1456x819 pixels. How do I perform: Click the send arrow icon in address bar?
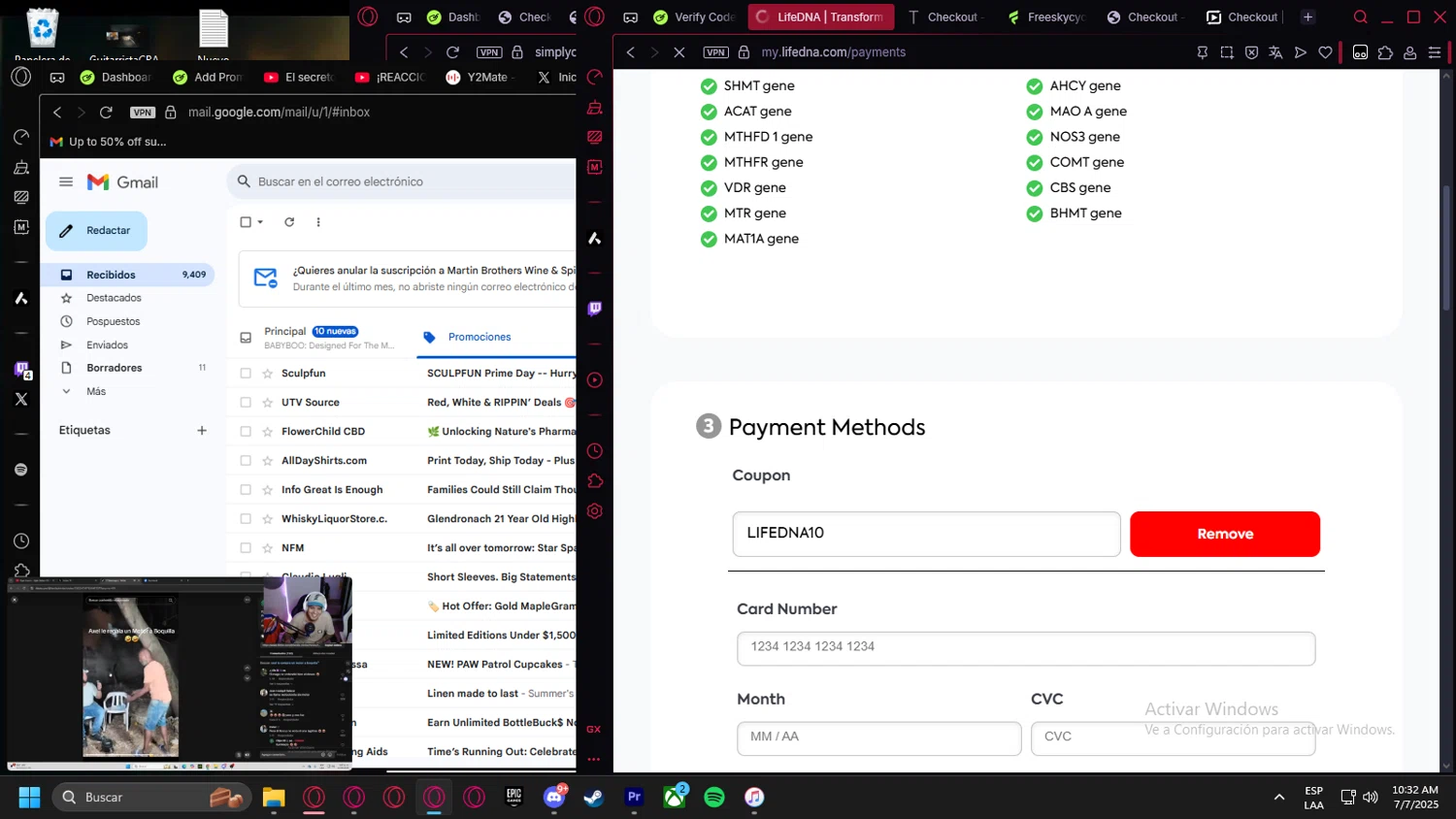[1301, 52]
